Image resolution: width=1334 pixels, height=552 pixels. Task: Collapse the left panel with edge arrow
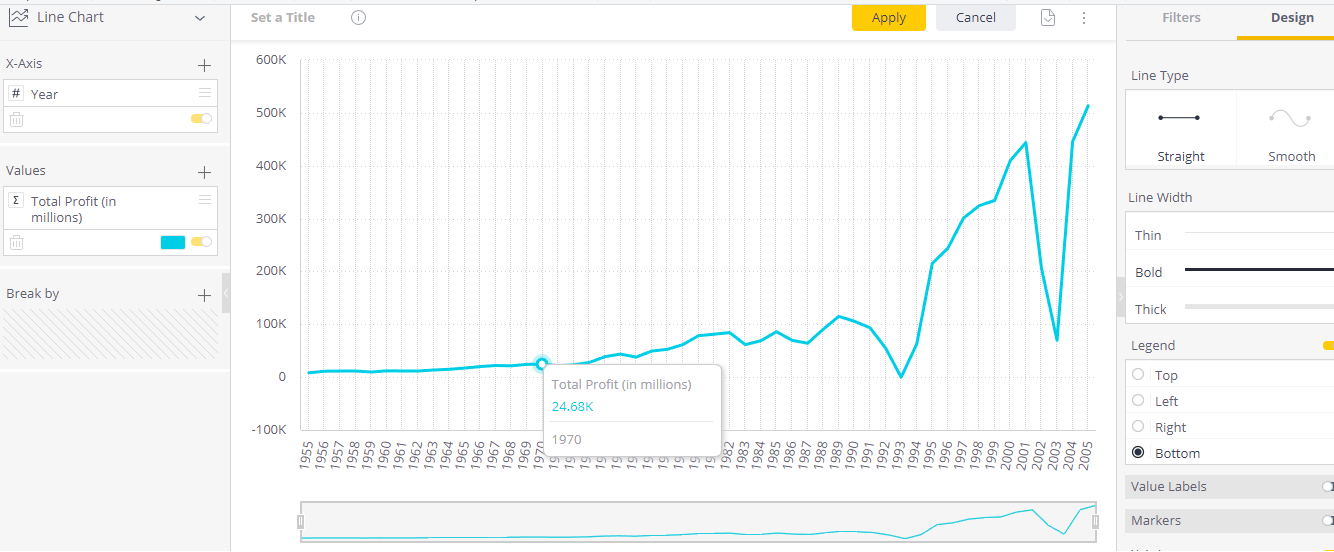tap(226, 293)
